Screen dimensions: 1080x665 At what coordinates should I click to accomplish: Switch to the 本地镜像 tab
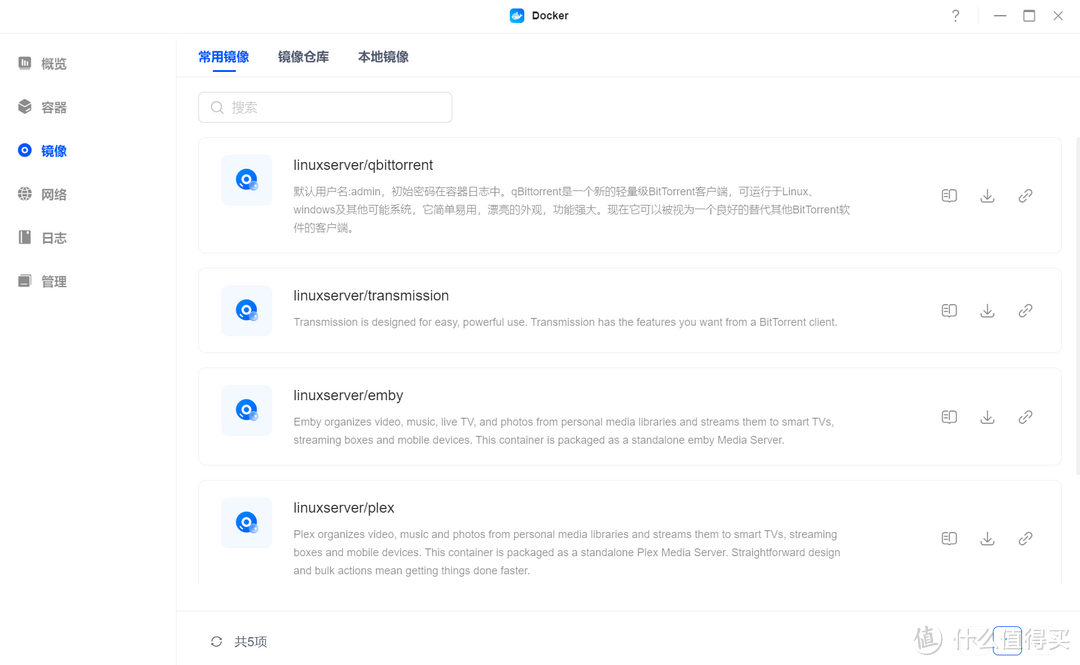pos(383,57)
